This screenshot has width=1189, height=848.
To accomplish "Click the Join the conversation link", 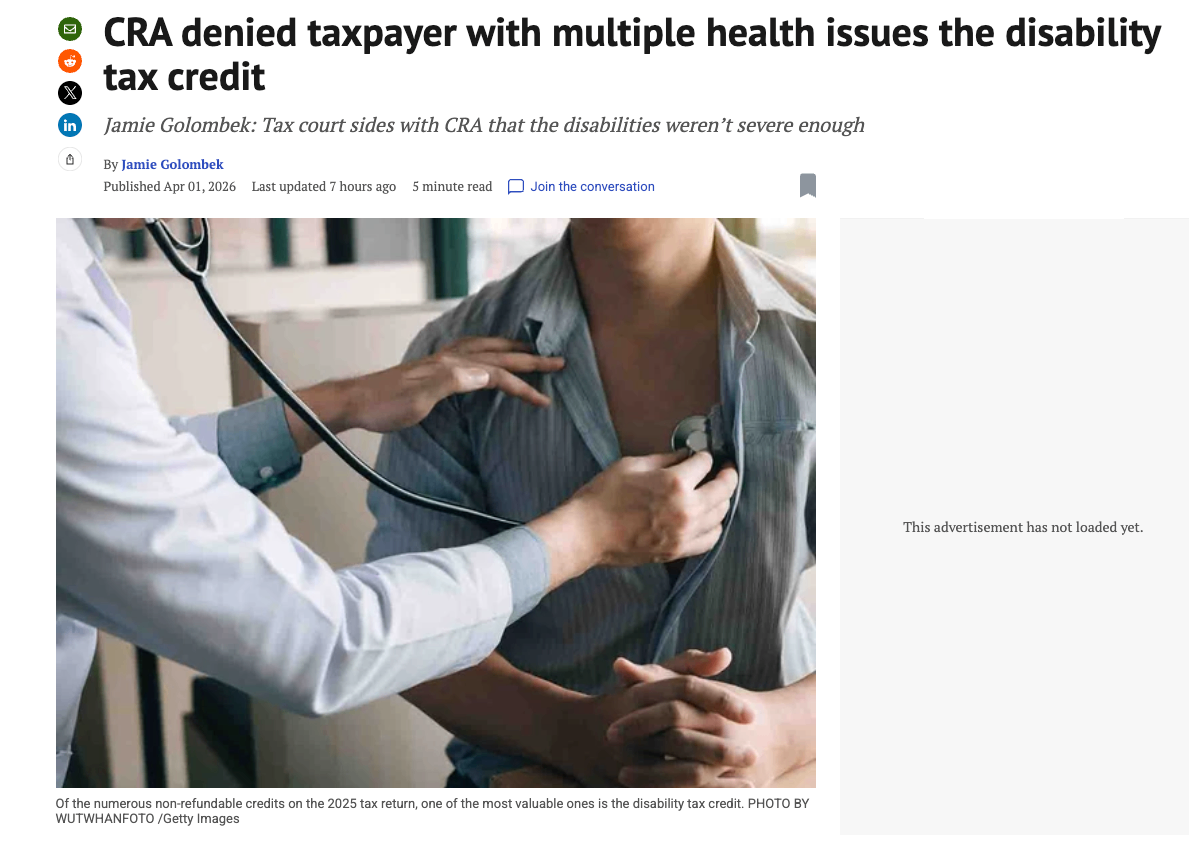I will click(592, 187).
